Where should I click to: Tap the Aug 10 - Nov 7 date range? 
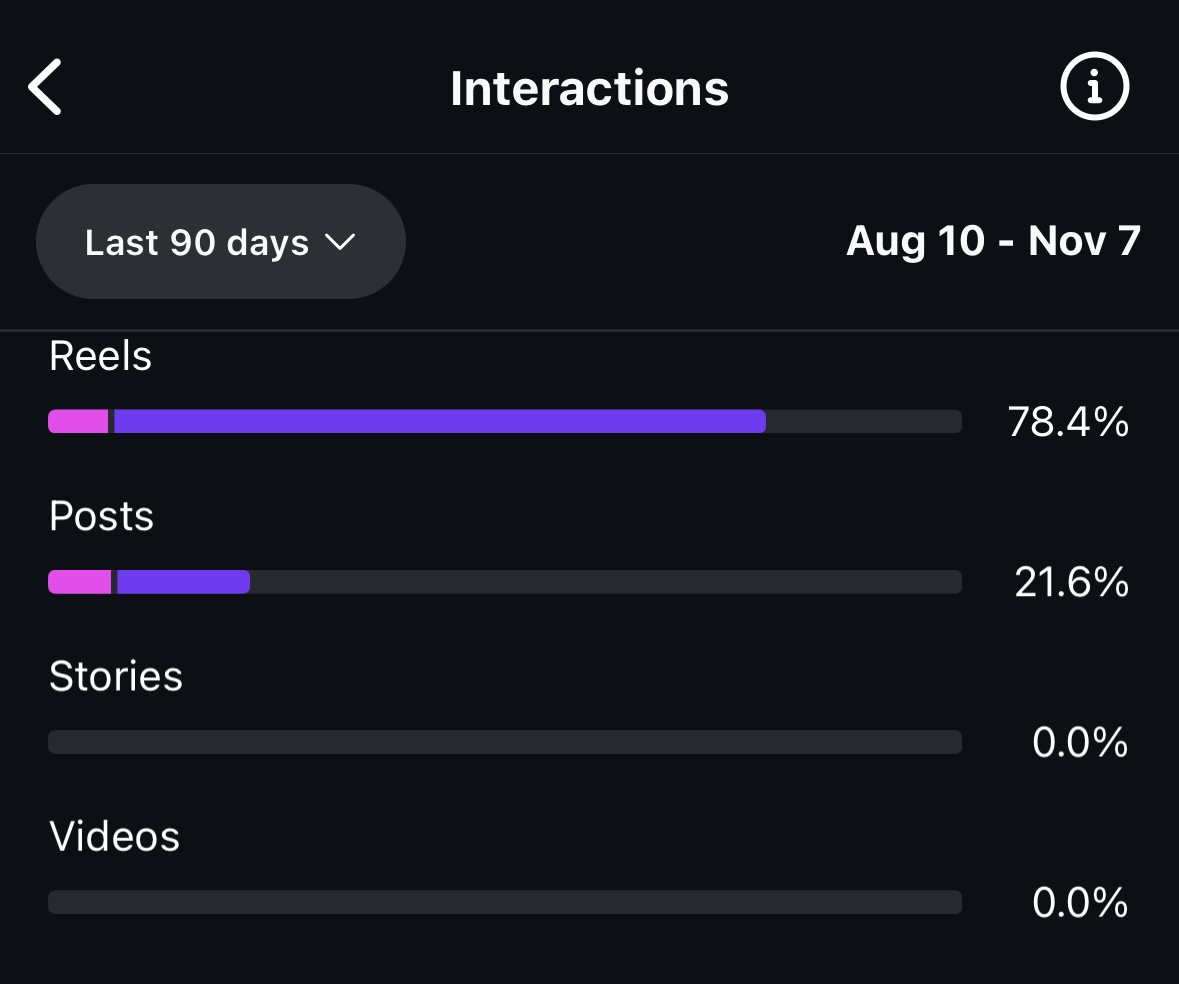(x=993, y=241)
